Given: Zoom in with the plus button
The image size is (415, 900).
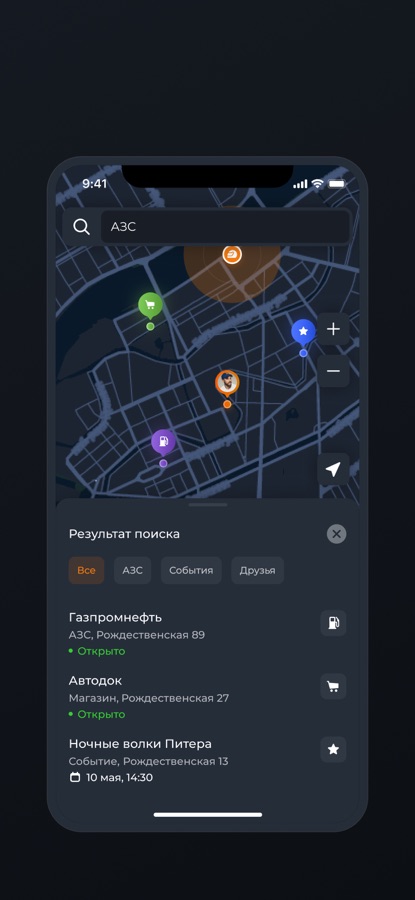Looking at the screenshot, I should coord(333,329).
